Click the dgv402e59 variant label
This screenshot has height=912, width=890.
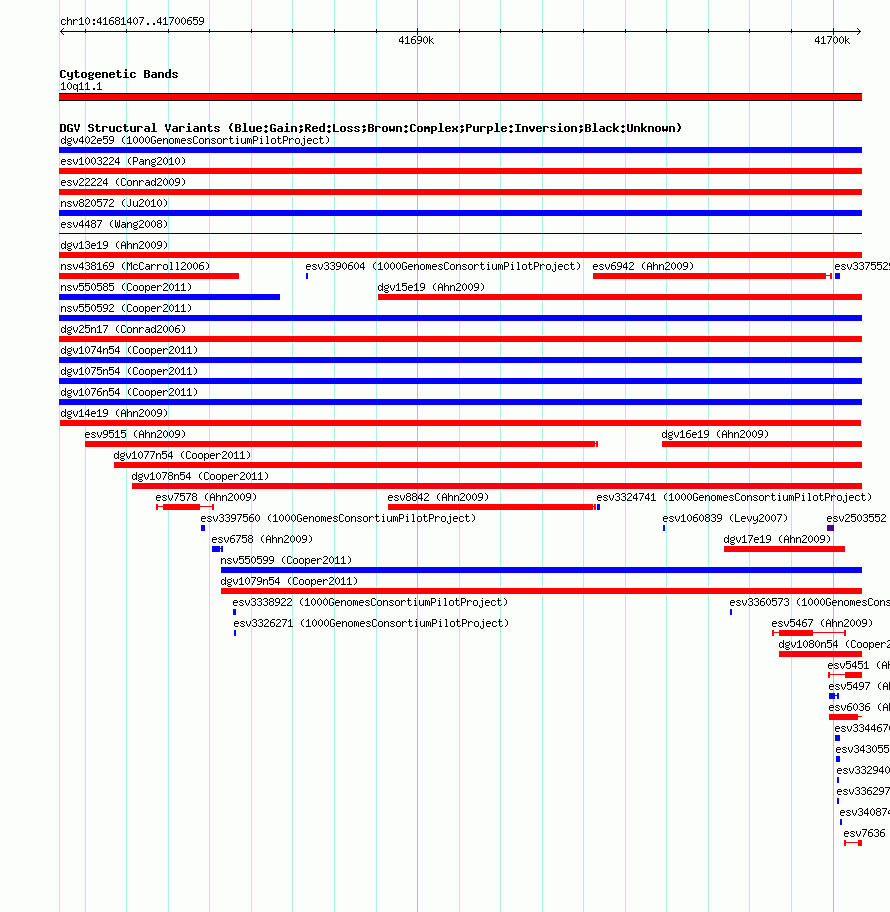pyautogui.click(x=195, y=140)
